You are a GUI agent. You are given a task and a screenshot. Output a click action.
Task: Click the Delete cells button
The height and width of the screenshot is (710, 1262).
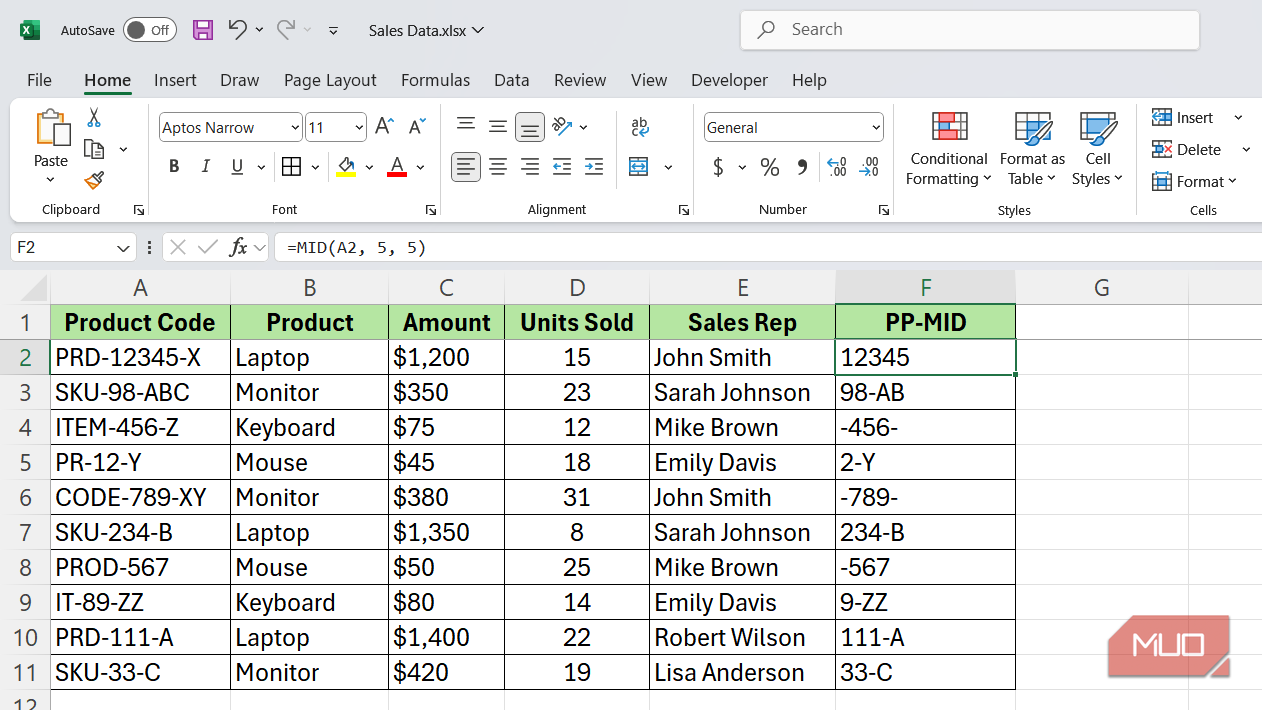[x=1187, y=150]
